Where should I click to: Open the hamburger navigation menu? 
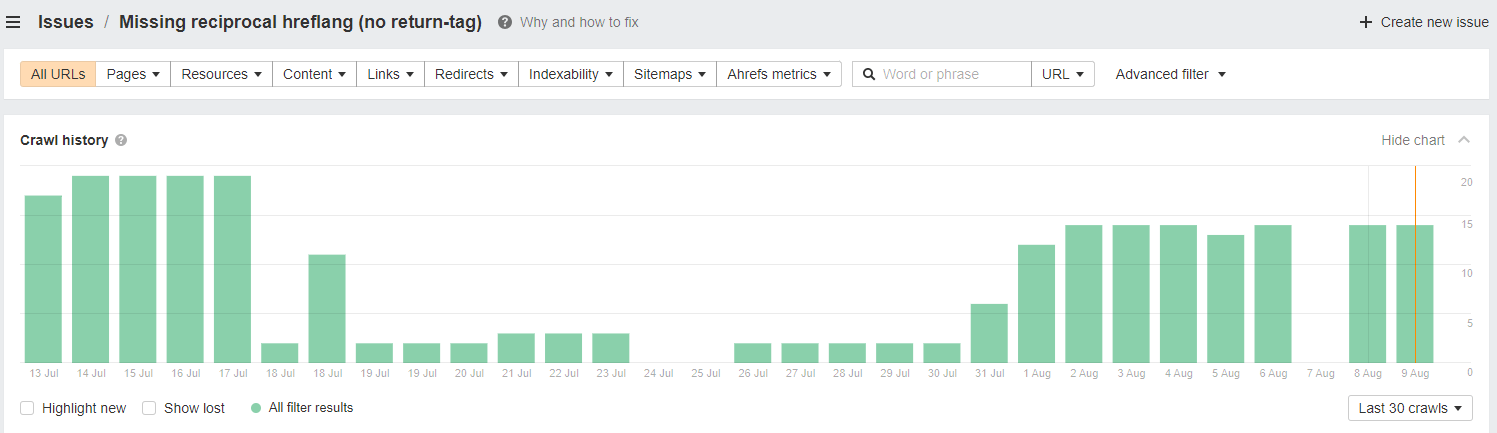[x=13, y=22]
